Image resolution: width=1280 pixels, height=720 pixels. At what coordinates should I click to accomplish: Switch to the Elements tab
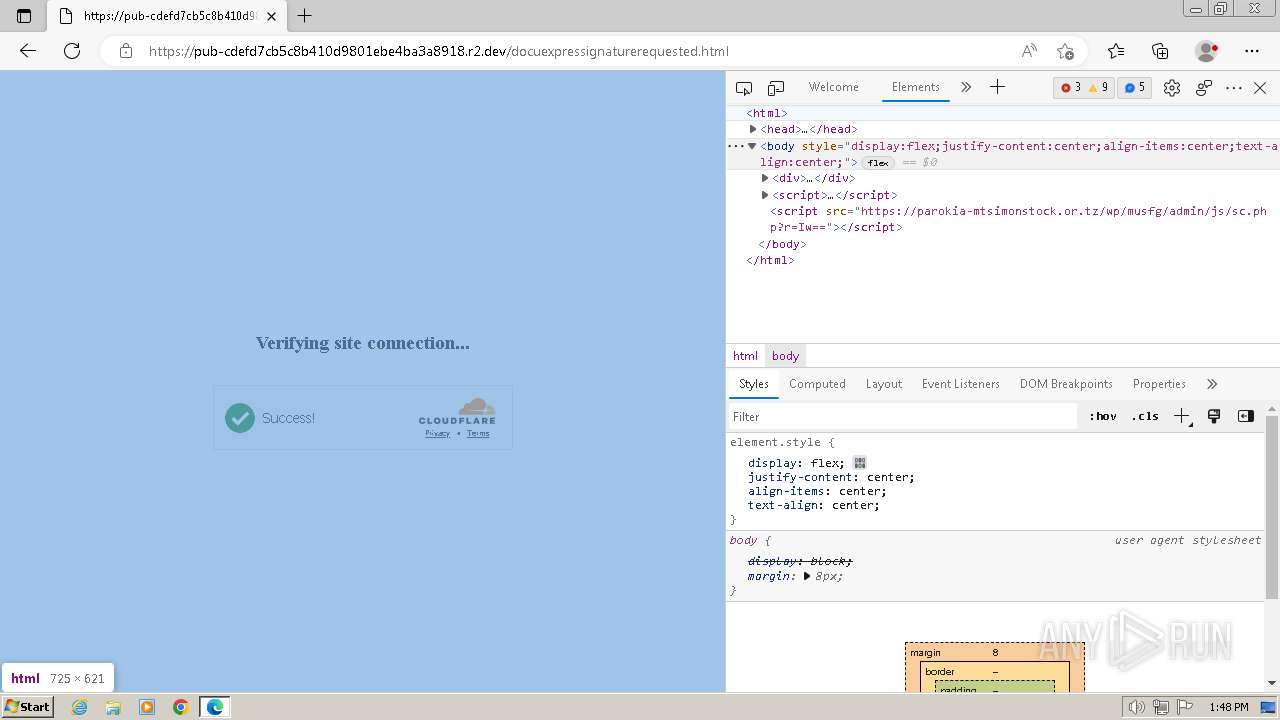coord(916,87)
